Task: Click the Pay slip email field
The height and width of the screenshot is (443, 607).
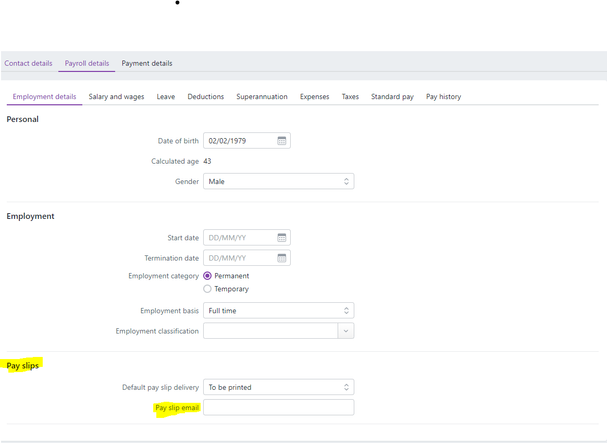Action: click(x=278, y=408)
